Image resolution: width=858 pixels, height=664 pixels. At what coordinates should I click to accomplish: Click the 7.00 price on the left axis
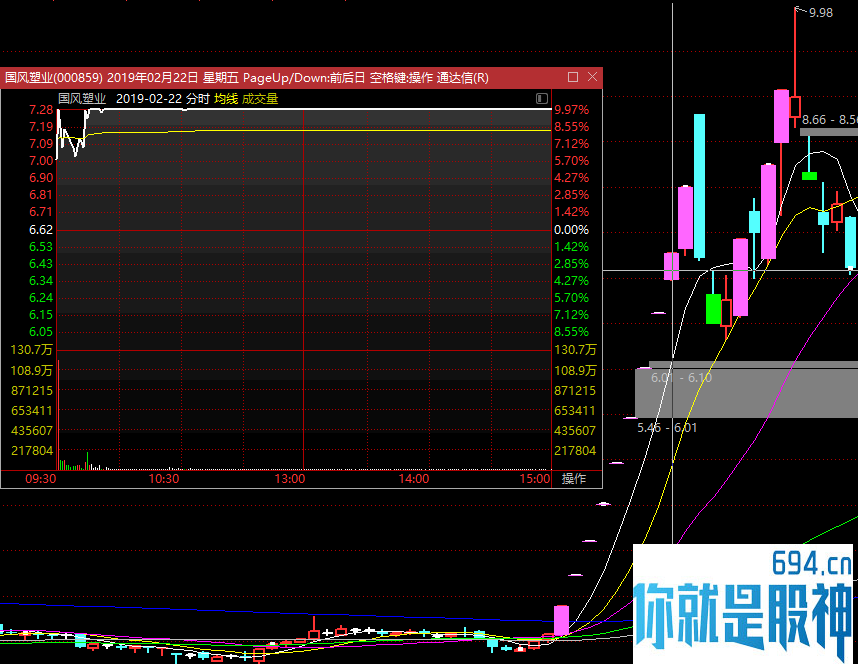[x=41, y=161]
